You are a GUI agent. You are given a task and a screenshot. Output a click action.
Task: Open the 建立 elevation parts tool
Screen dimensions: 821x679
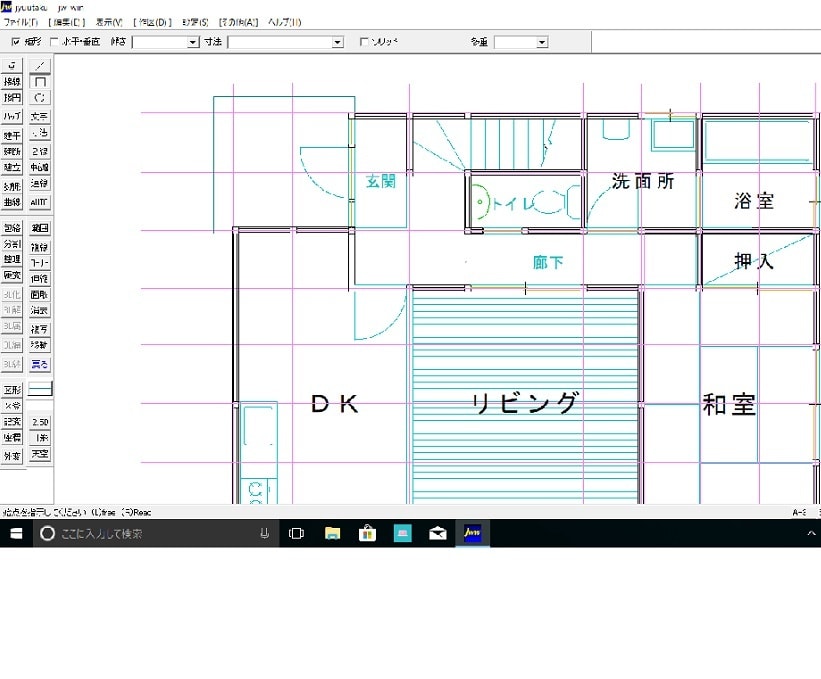[x=12, y=167]
